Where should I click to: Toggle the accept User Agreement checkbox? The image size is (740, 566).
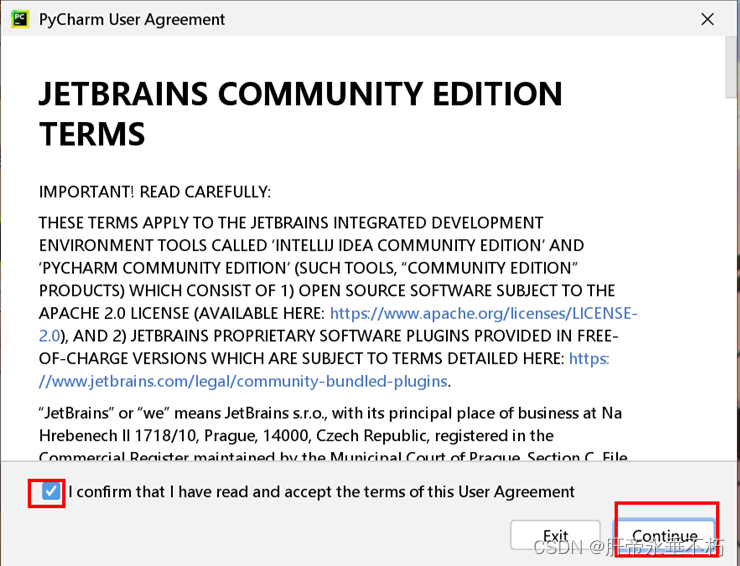click(51, 491)
